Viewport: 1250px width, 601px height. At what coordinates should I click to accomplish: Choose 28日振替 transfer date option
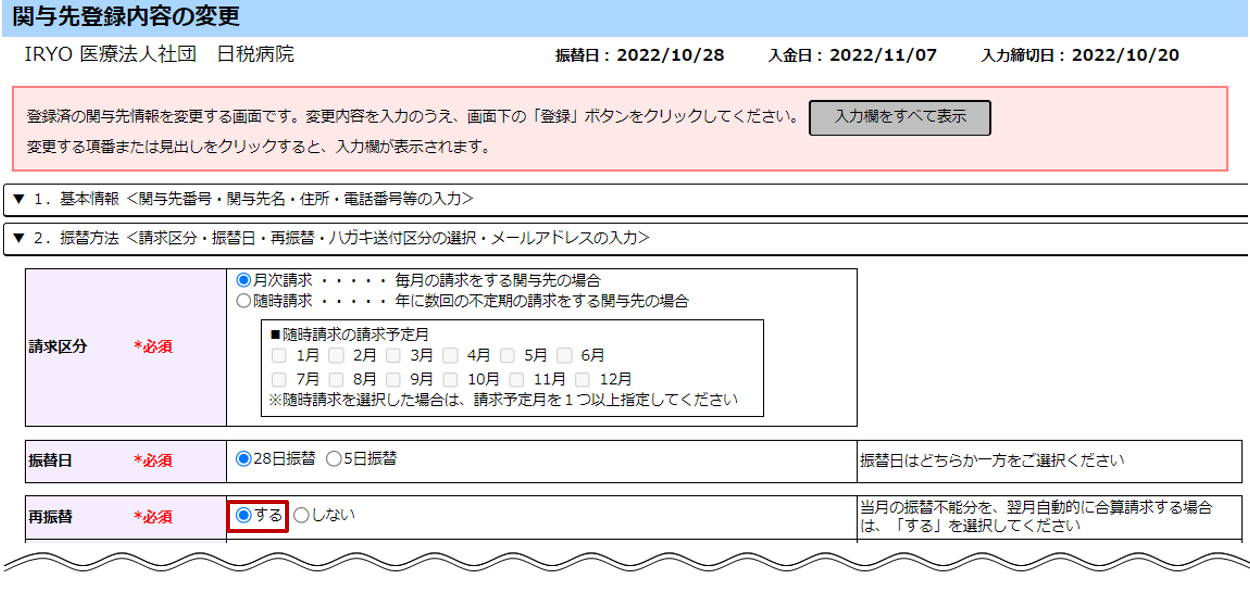243,459
